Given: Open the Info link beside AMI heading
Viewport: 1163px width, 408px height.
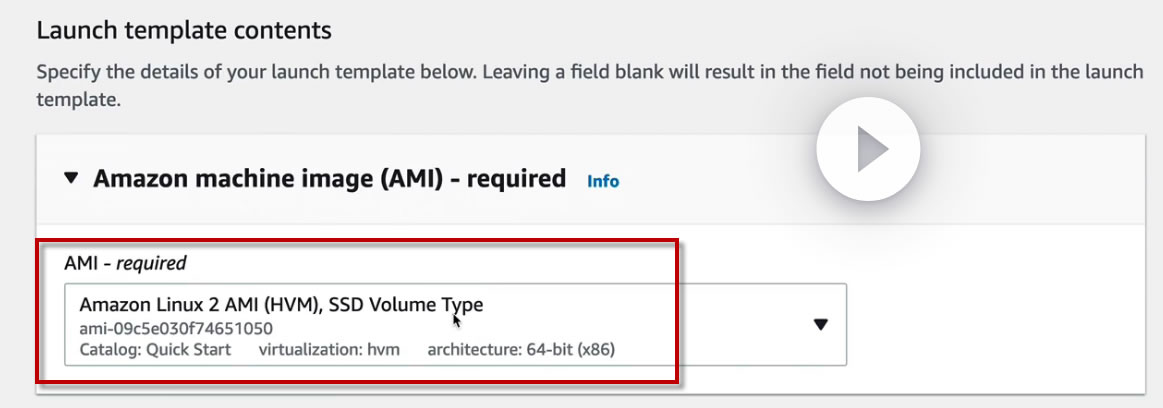Looking at the screenshot, I should 603,181.
